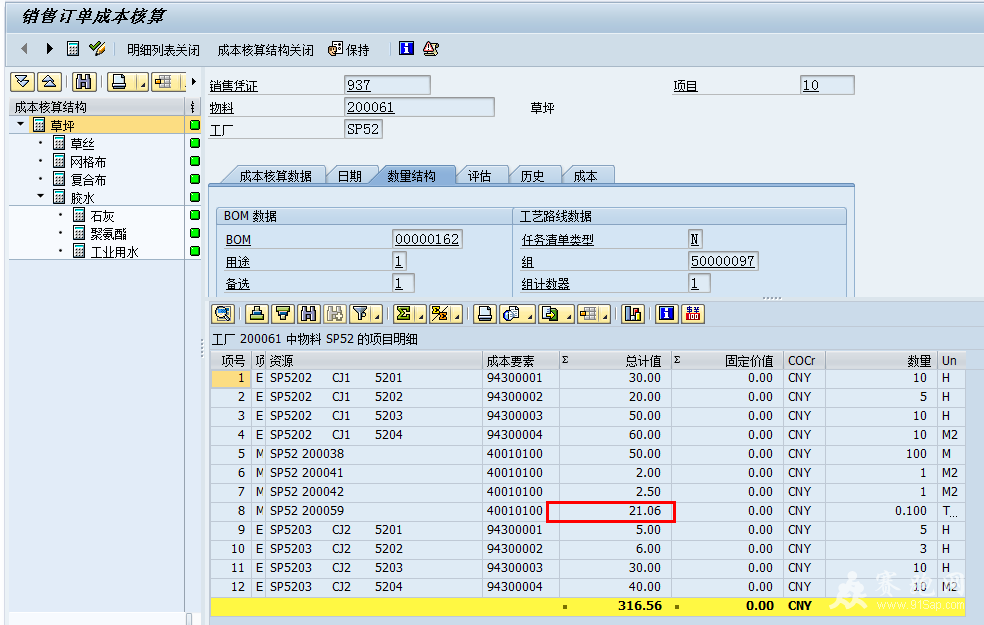Image resolution: width=984 pixels, height=625 pixels.
Task: Click the calculator costing icon in top toolbar
Action: 73,48
